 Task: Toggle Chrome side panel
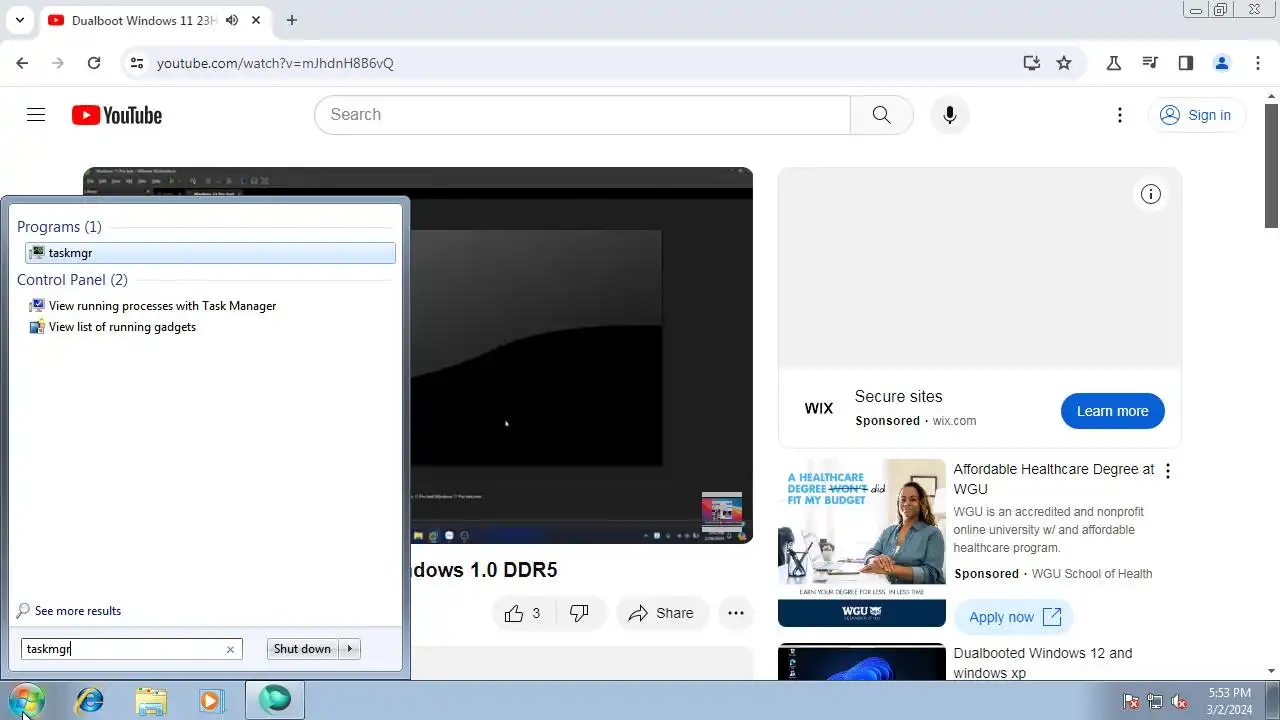pyautogui.click(x=1186, y=63)
